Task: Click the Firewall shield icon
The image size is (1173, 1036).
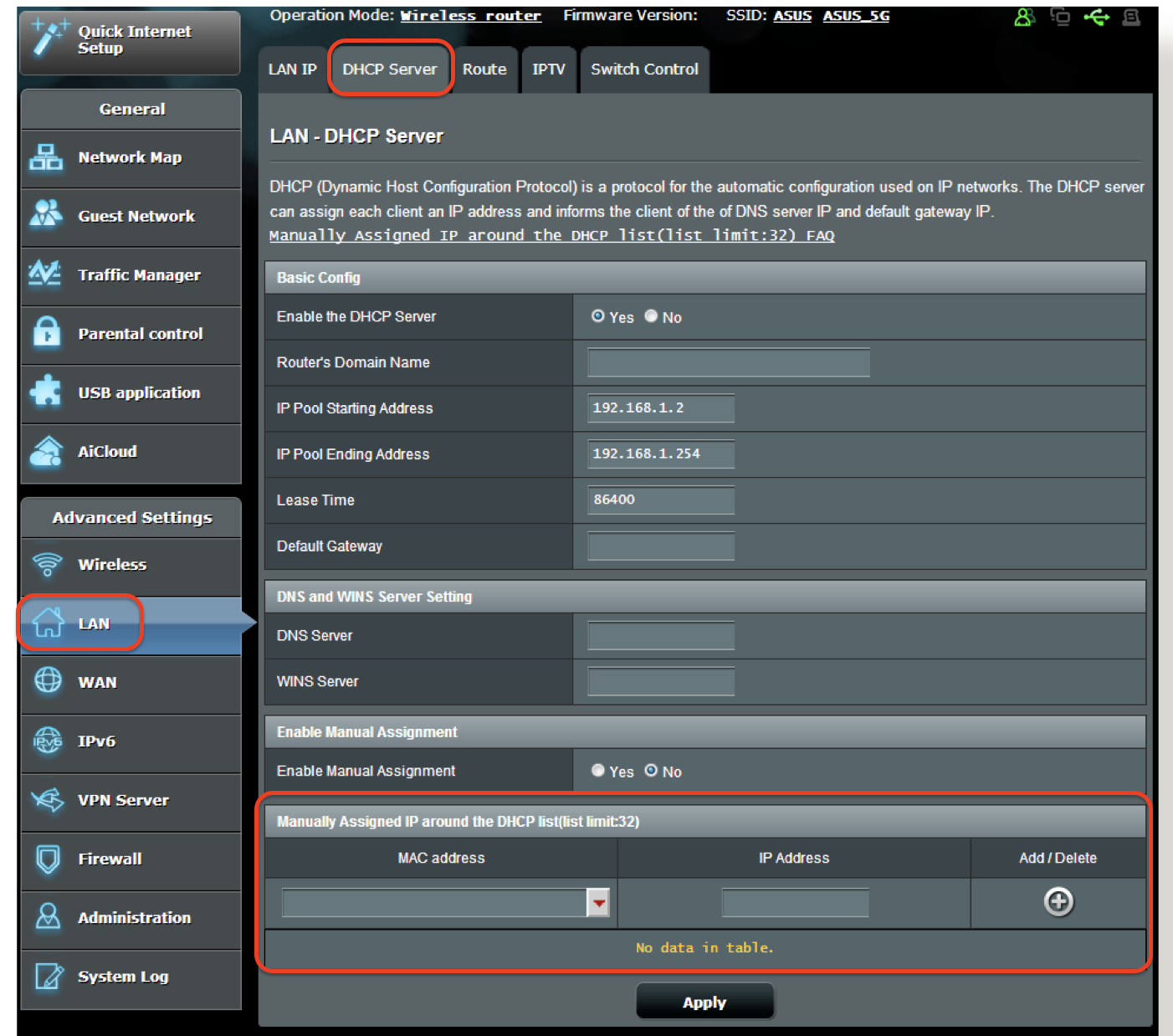Action: tap(48, 859)
